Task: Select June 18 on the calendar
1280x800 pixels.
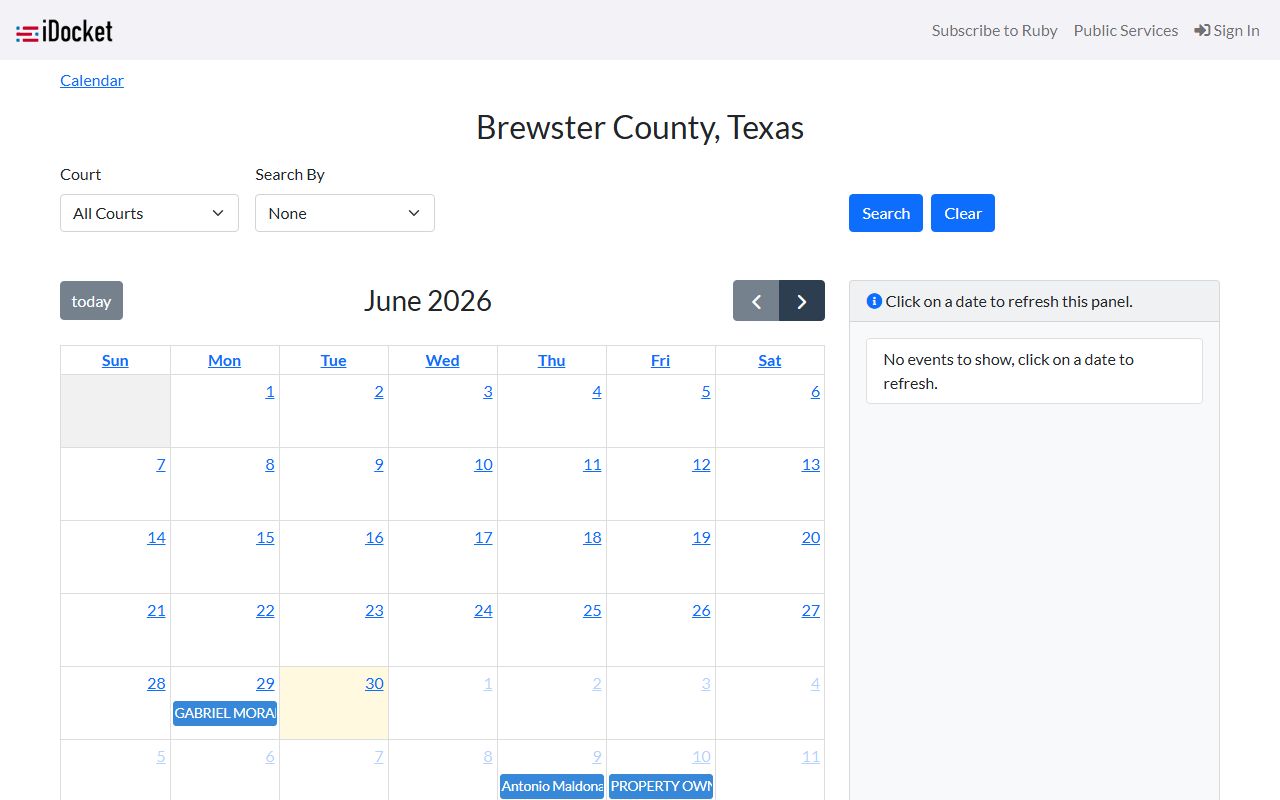Action: tap(592, 537)
